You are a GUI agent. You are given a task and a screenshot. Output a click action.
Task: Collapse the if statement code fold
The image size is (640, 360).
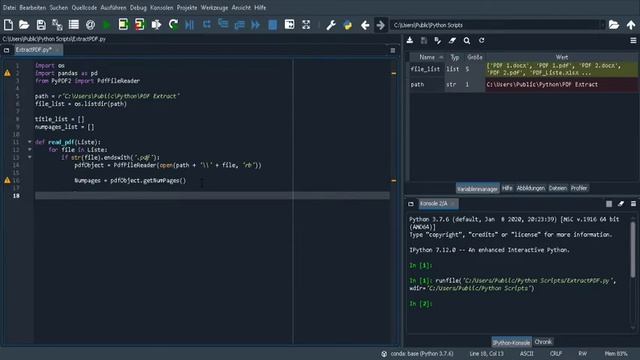(29, 157)
